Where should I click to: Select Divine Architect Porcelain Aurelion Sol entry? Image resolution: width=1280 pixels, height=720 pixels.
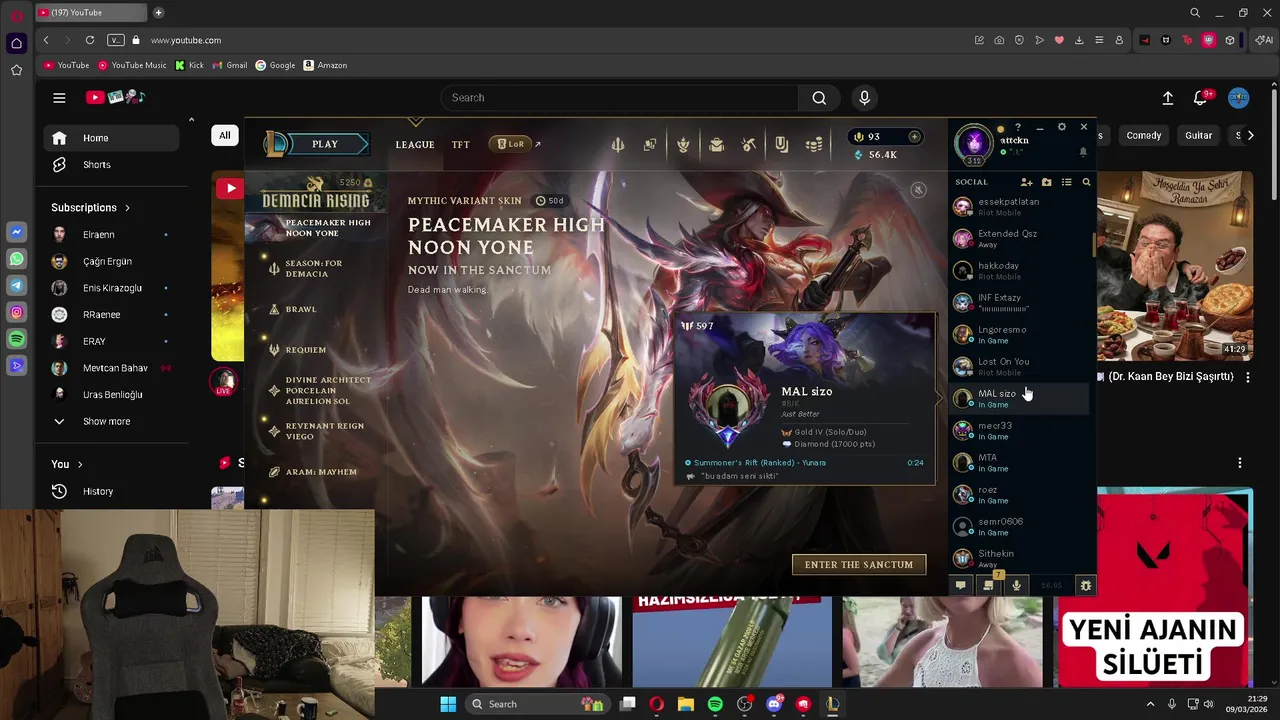click(x=328, y=391)
